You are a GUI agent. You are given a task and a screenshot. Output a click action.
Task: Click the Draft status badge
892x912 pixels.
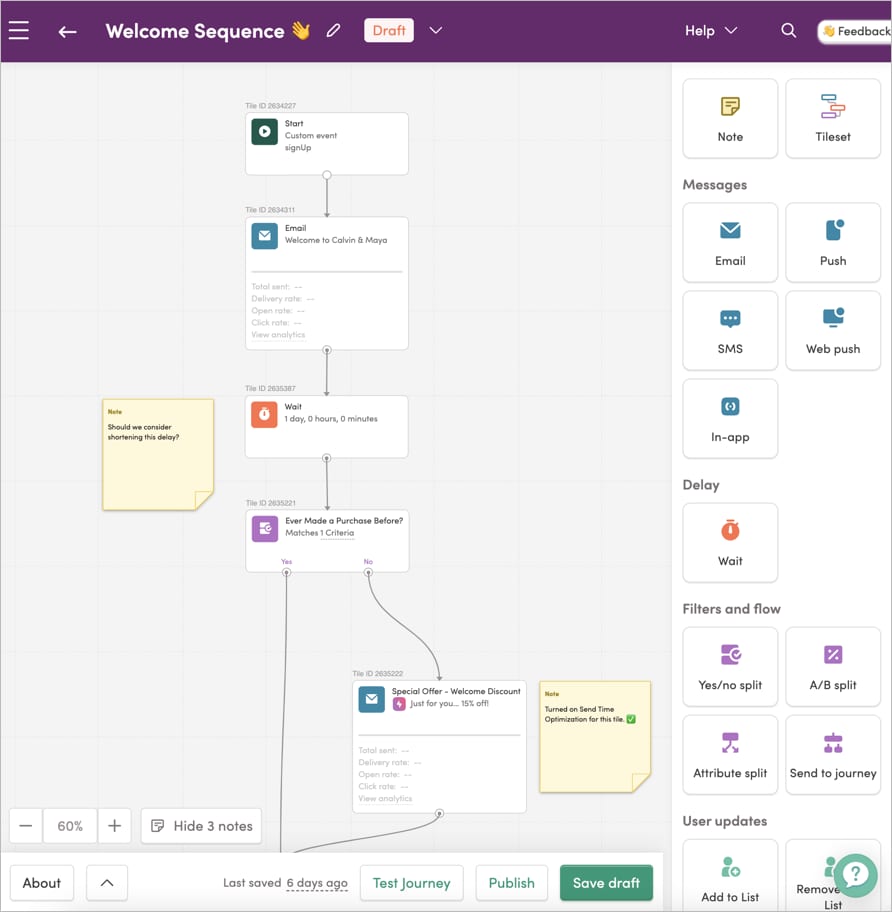pos(389,30)
